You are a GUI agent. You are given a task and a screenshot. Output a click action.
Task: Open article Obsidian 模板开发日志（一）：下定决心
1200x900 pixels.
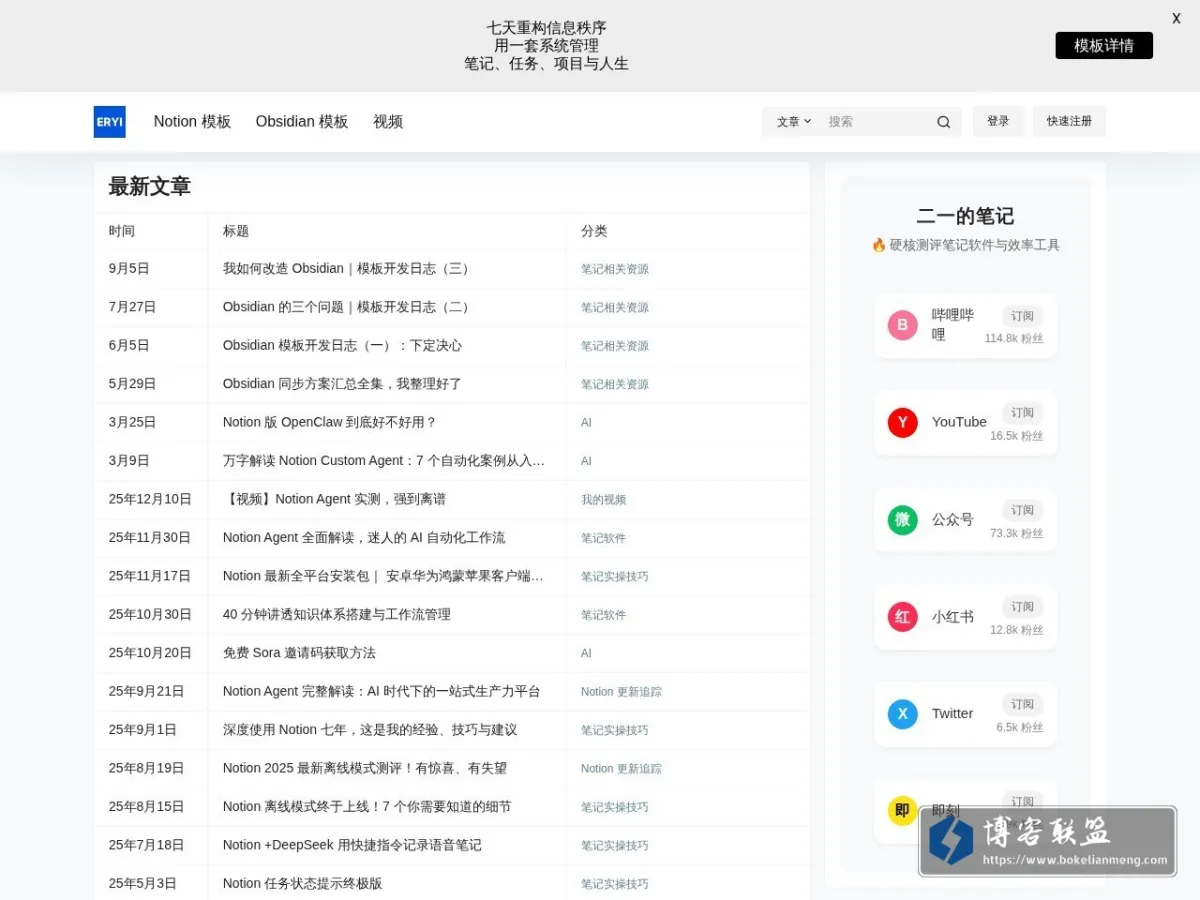tap(342, 346)
